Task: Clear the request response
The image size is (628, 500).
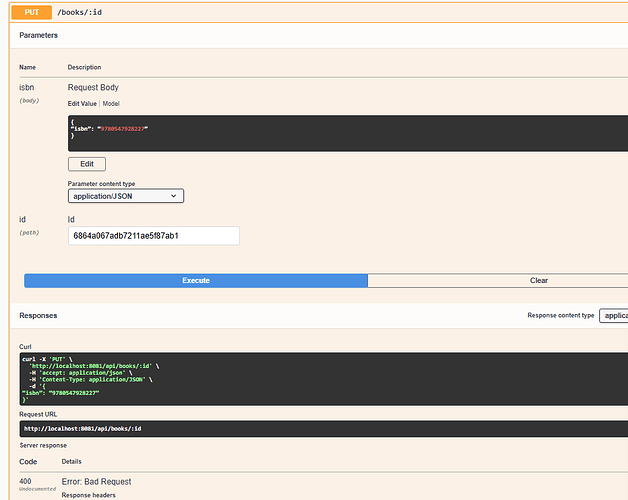Action: tap(498, 280)
